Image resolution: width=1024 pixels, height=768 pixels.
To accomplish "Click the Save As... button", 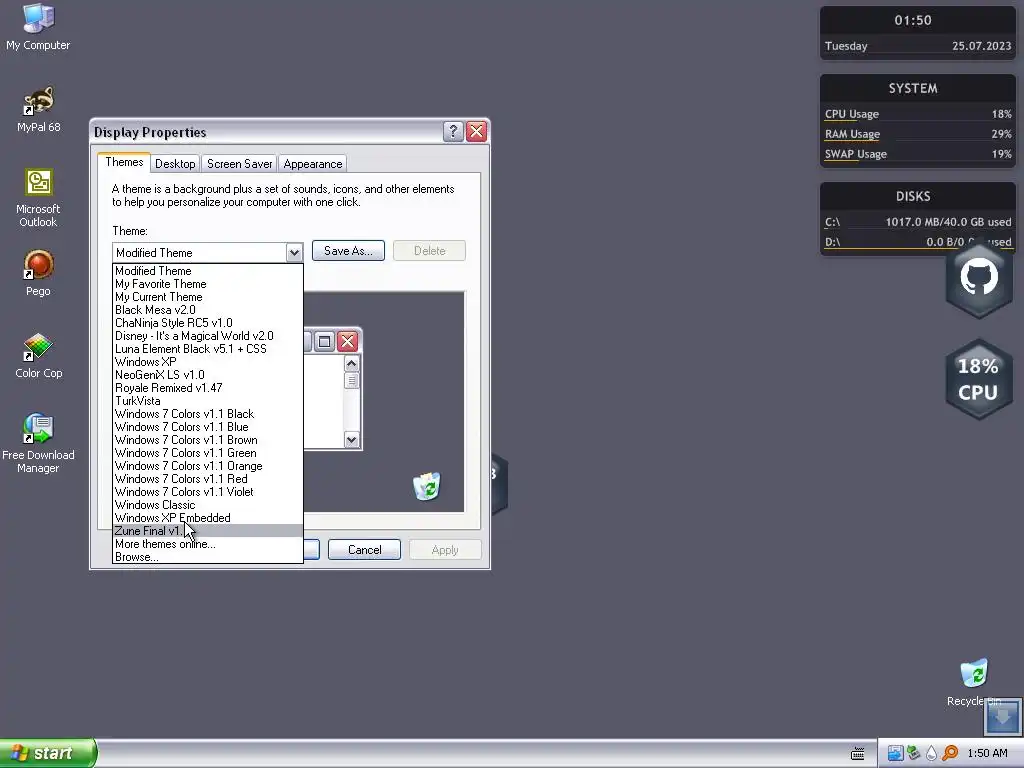I will pos(348,251).
